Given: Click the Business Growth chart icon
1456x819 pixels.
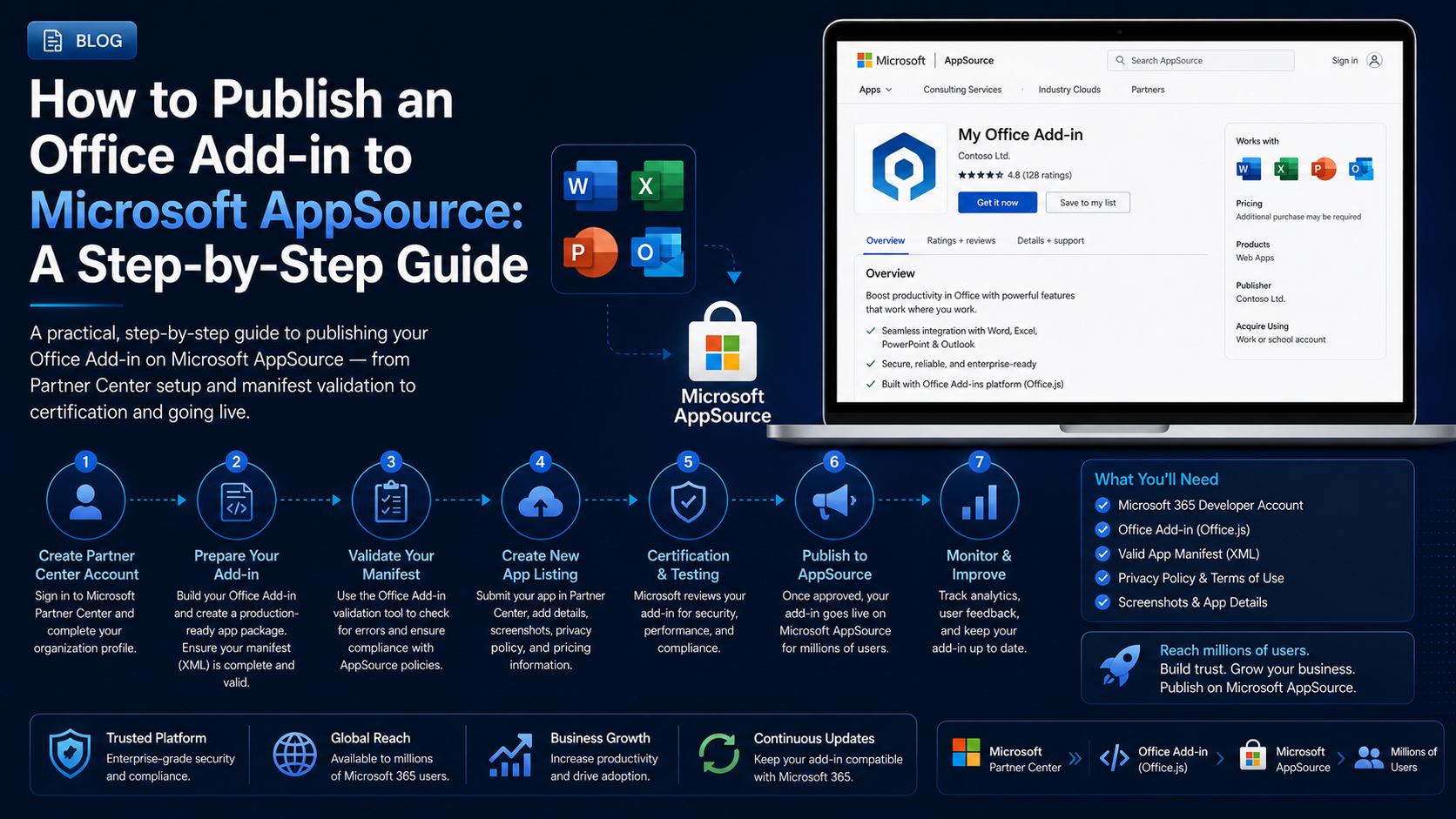Looking at the screenshot, I should tap(511, 755).
